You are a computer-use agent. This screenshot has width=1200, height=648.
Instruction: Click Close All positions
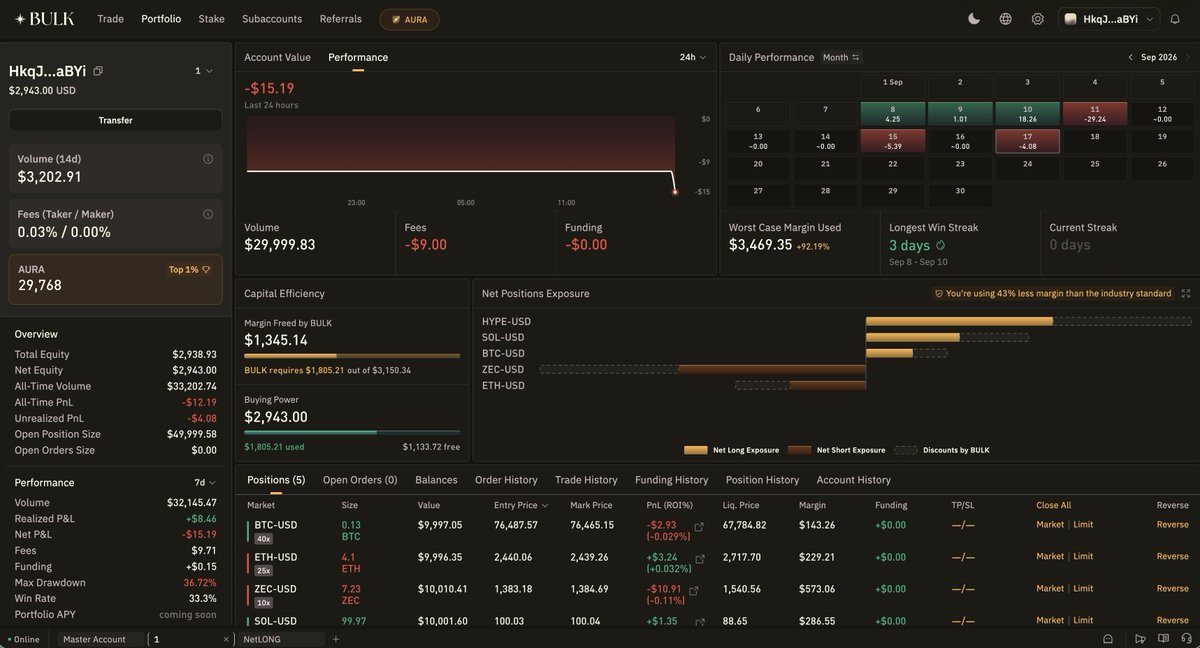coord(1053,506)
